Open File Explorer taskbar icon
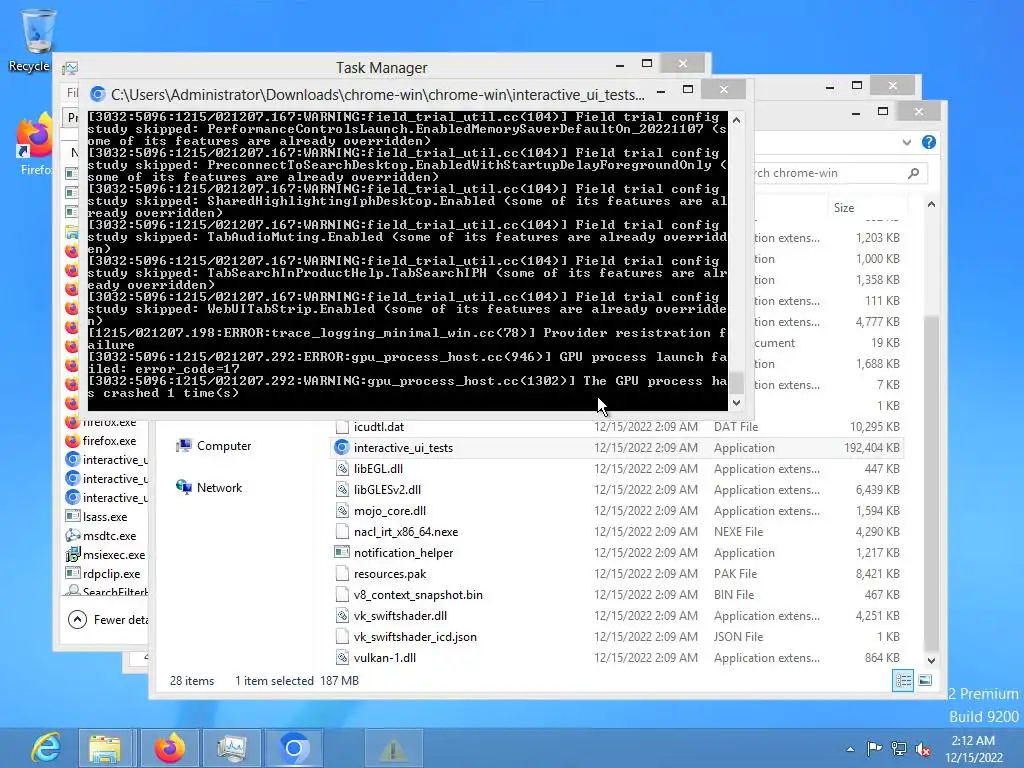The width and height of the screenshot is (1024, 768). click(x=105, y=748)
